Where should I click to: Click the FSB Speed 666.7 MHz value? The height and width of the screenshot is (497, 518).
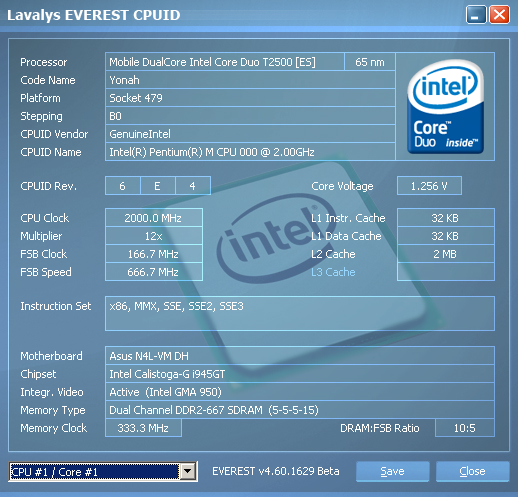(154, 272)
